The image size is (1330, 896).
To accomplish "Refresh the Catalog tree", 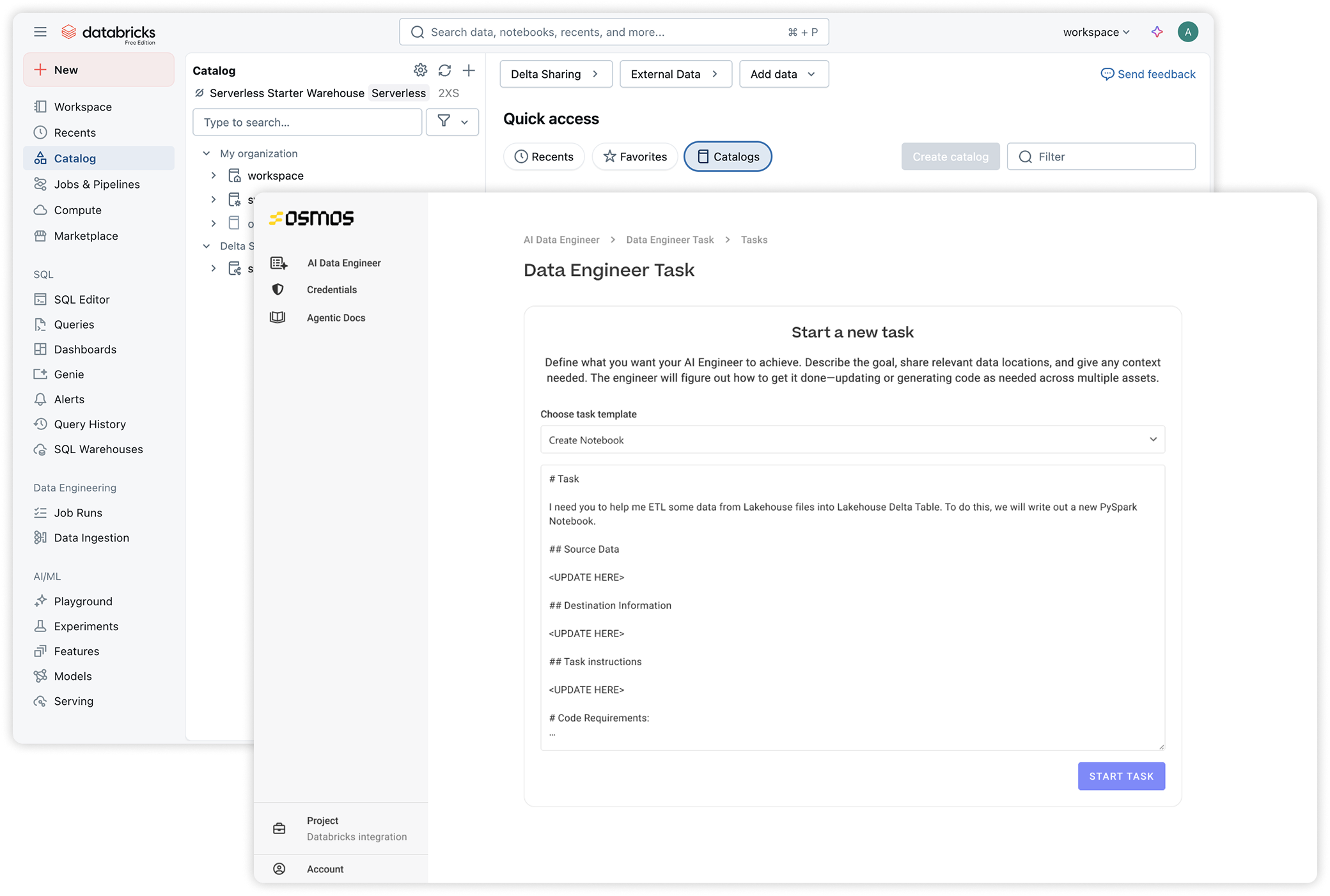I will pyautogui.click(x=444, y=70).
